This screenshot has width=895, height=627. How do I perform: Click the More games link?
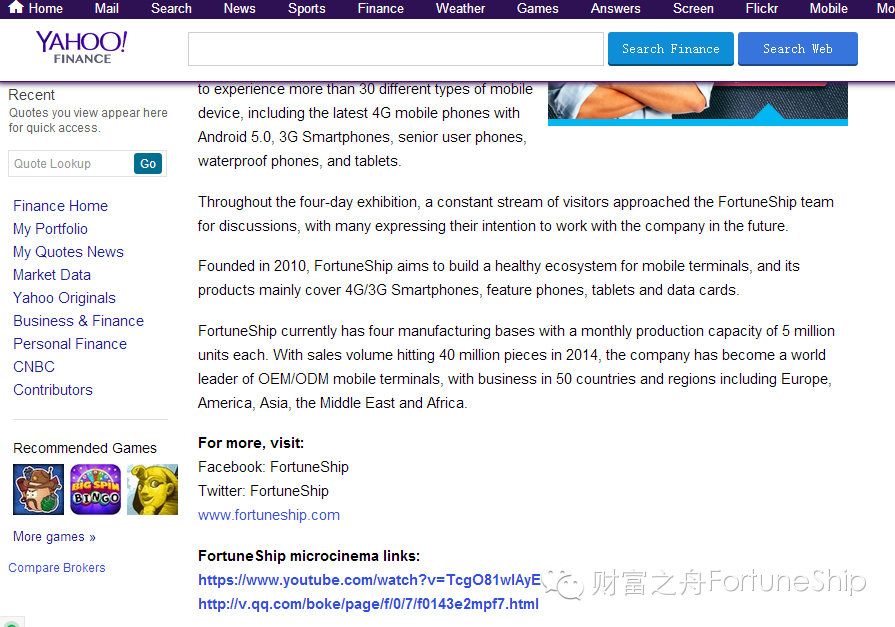pyautogui.click(x=54, y=537)
